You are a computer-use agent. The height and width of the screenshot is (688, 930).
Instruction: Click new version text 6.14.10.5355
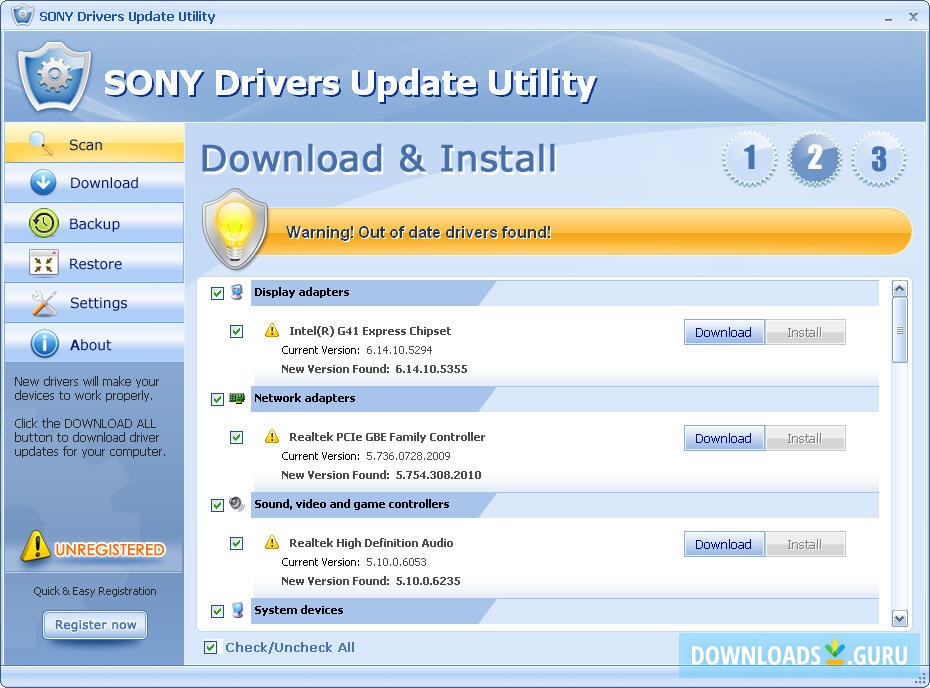click(x=431, y=369)
